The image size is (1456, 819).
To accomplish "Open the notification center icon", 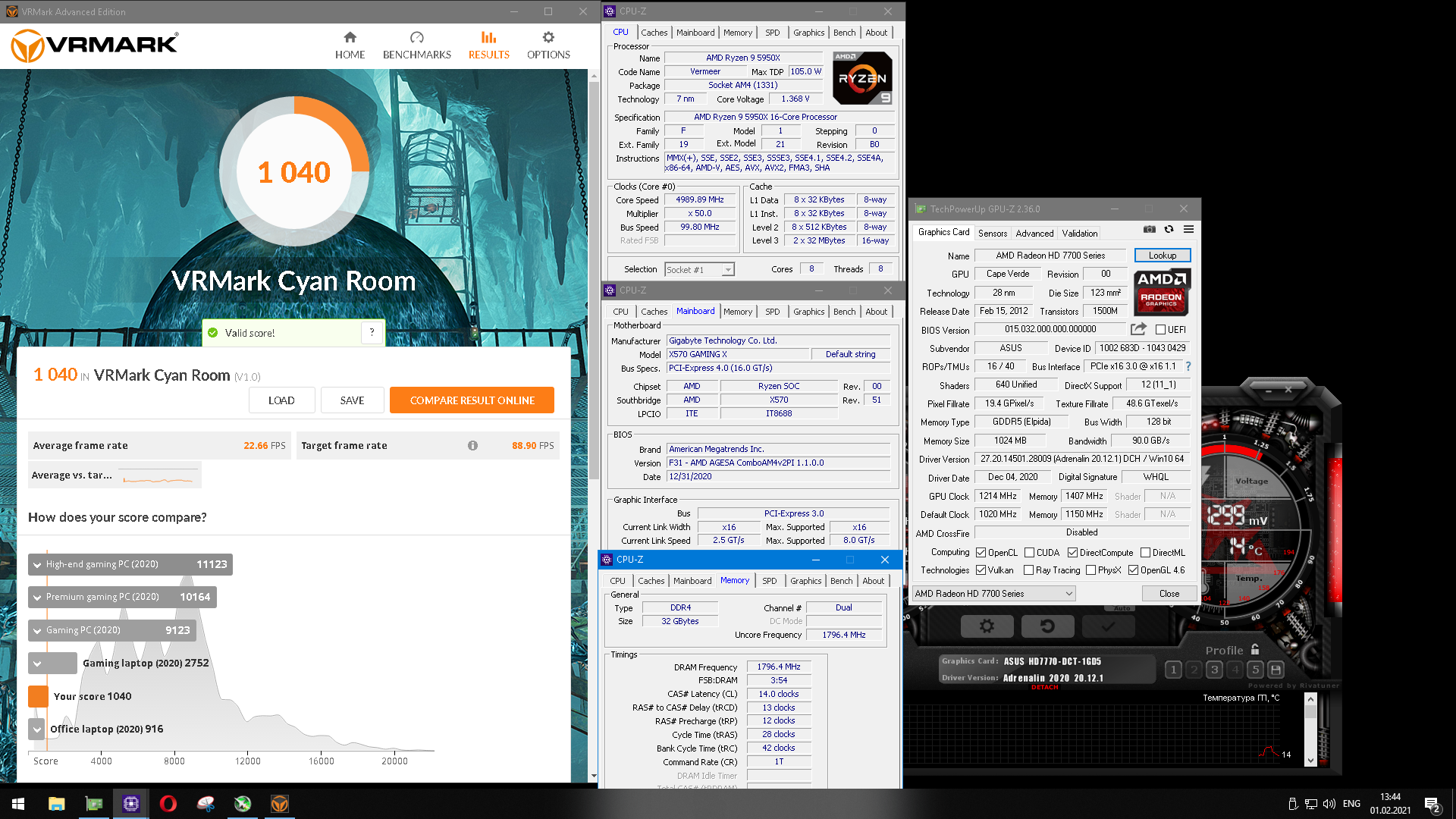I will tap(1432, 804).
